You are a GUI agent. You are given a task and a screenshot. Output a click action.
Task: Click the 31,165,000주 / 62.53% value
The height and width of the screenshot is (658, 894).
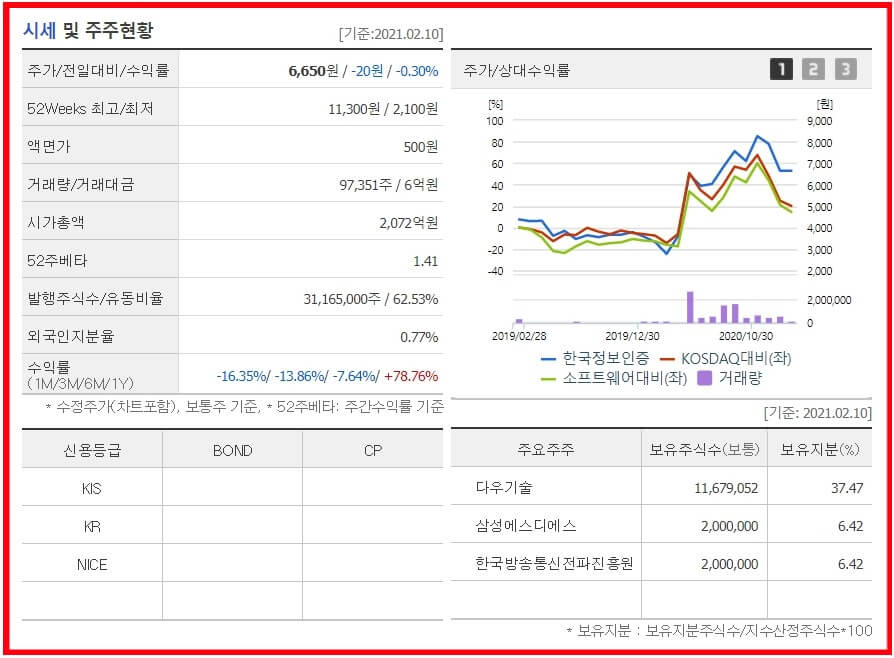point(371,299)
